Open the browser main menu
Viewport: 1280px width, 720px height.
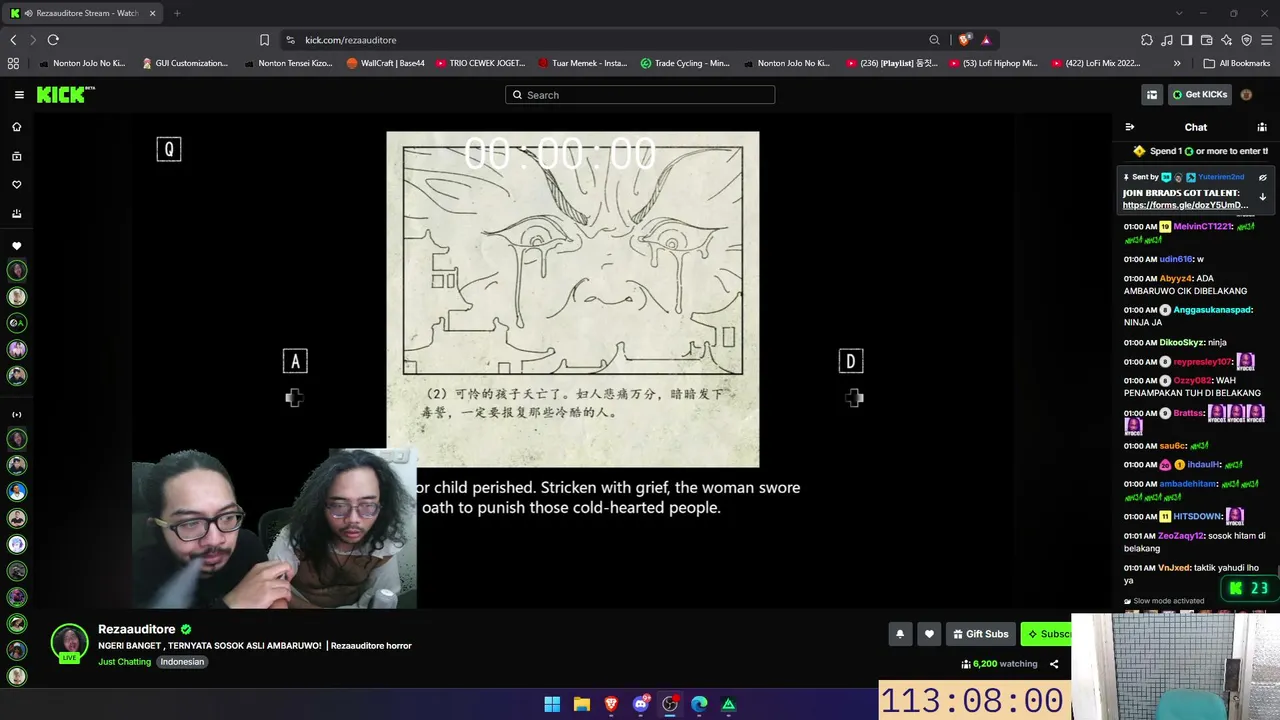coord(1266,40)
